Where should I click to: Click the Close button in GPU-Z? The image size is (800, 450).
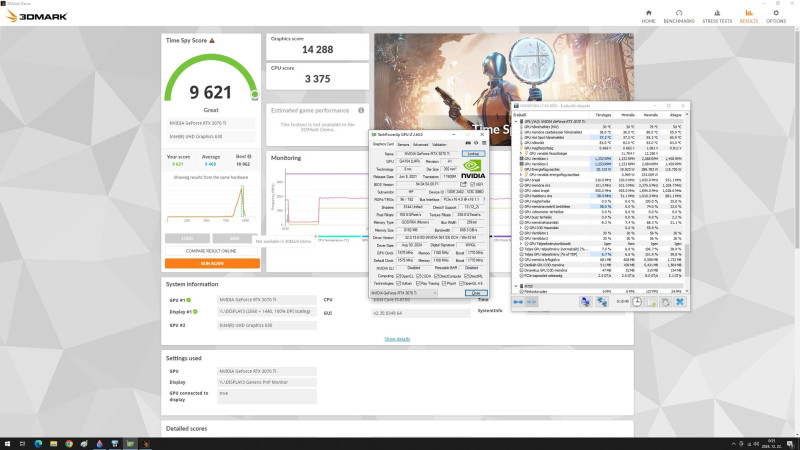(x=476, y=293)
